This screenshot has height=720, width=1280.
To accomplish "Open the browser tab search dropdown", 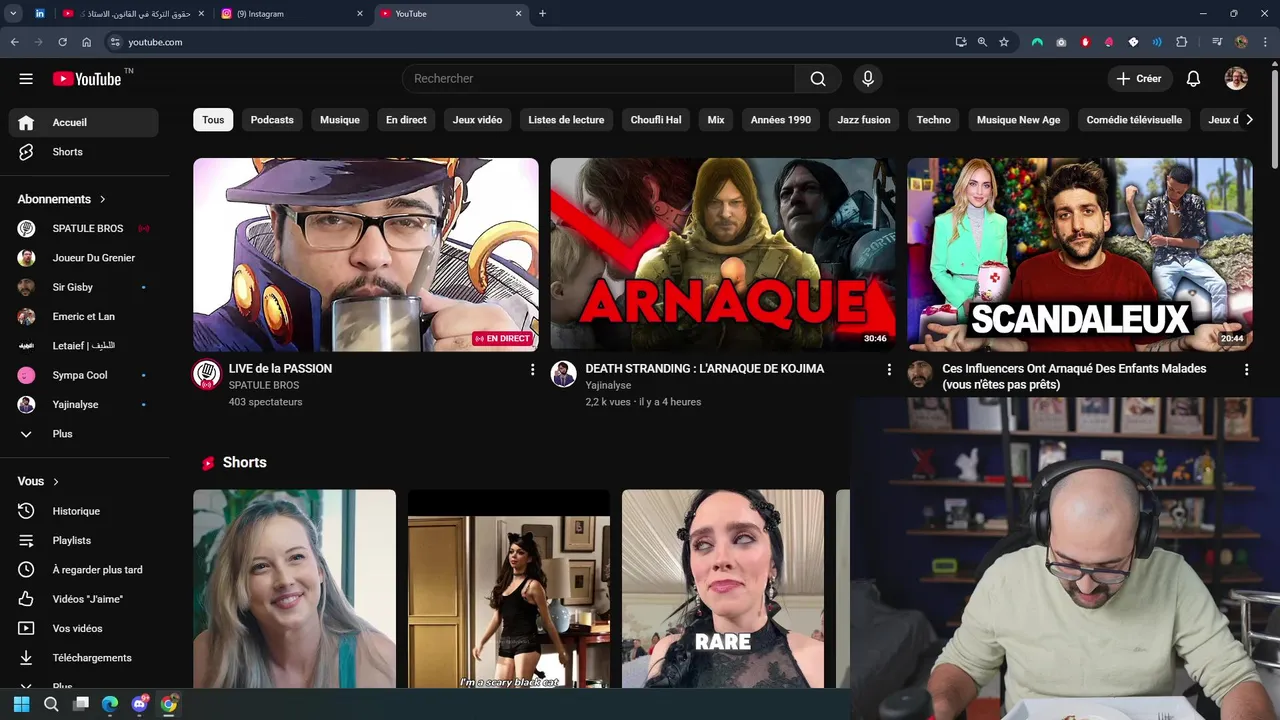I will [x=14, y=14].
